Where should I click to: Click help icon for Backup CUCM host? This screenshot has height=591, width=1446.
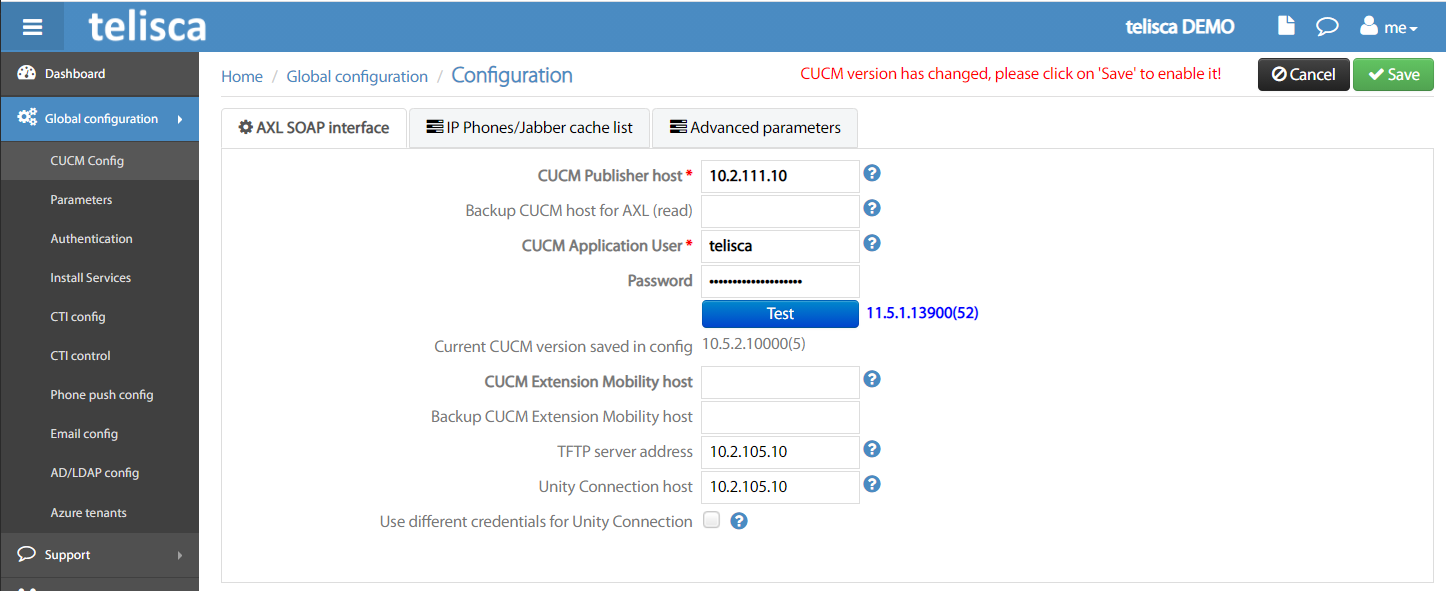point(872,209)
